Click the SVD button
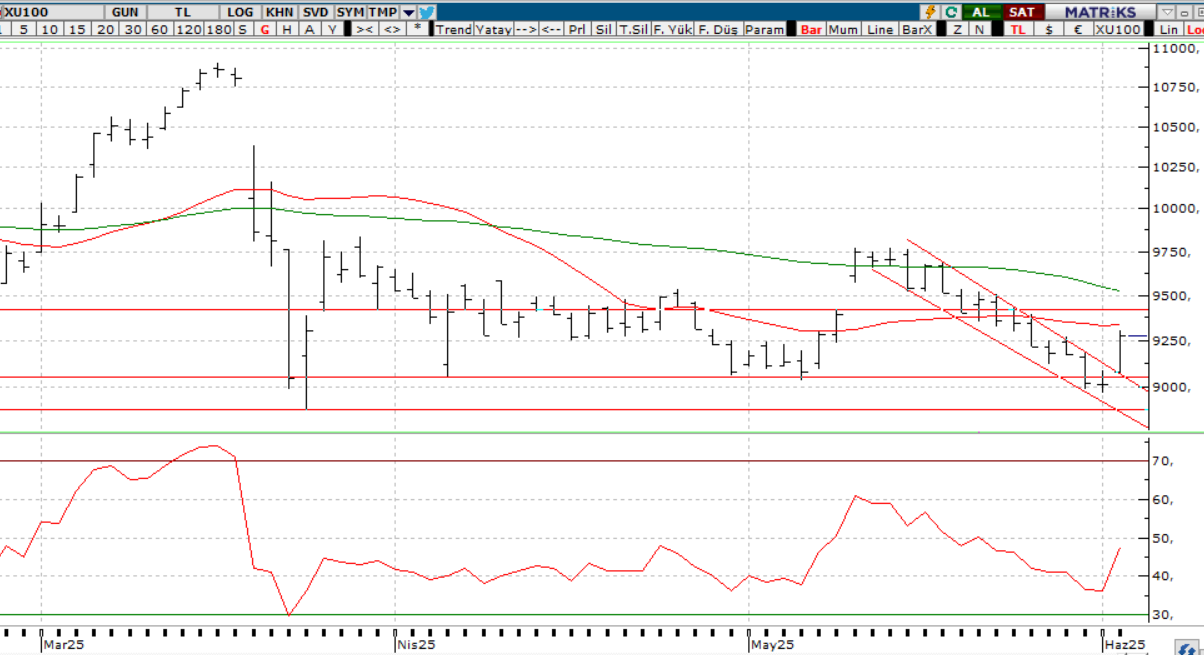 (x=315, y=12)
